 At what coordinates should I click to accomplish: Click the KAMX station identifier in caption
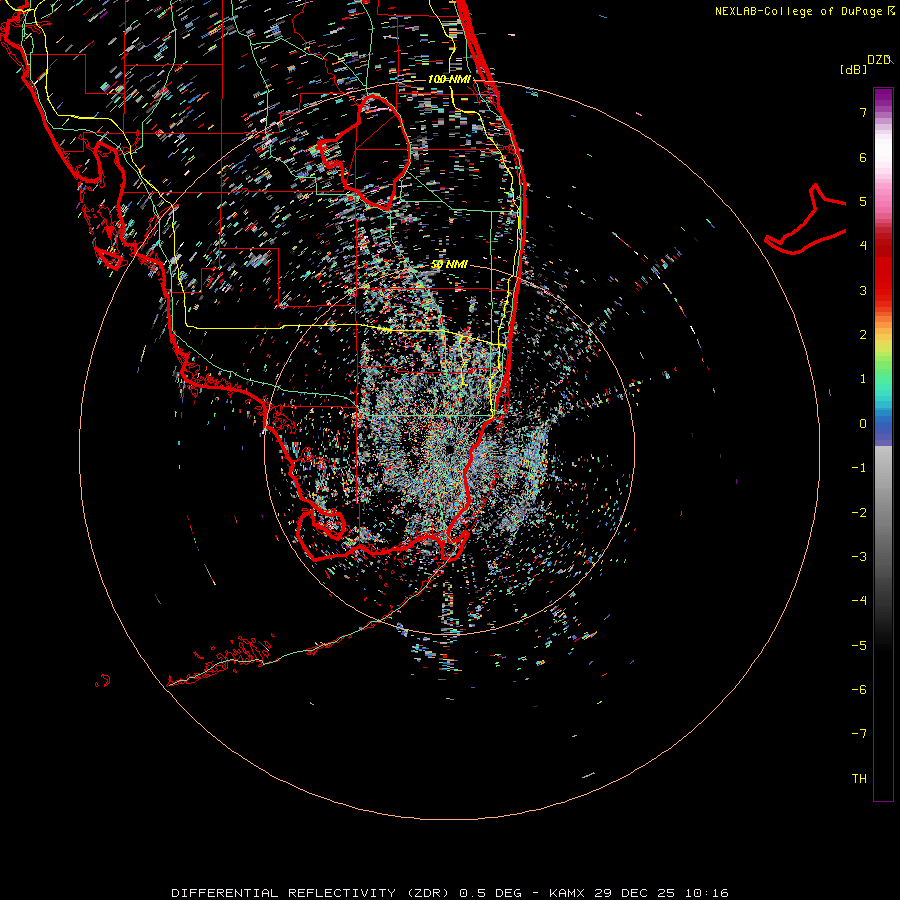pyautogui.click(x=567, y=893)
